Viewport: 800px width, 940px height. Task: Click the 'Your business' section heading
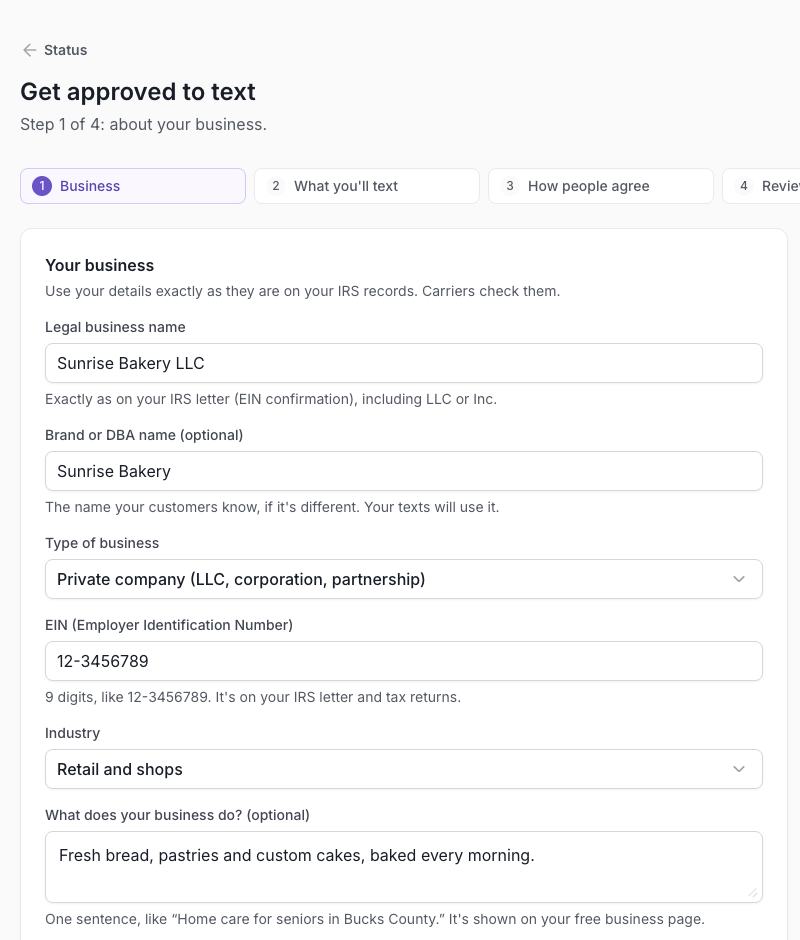[x=100, y=266]
